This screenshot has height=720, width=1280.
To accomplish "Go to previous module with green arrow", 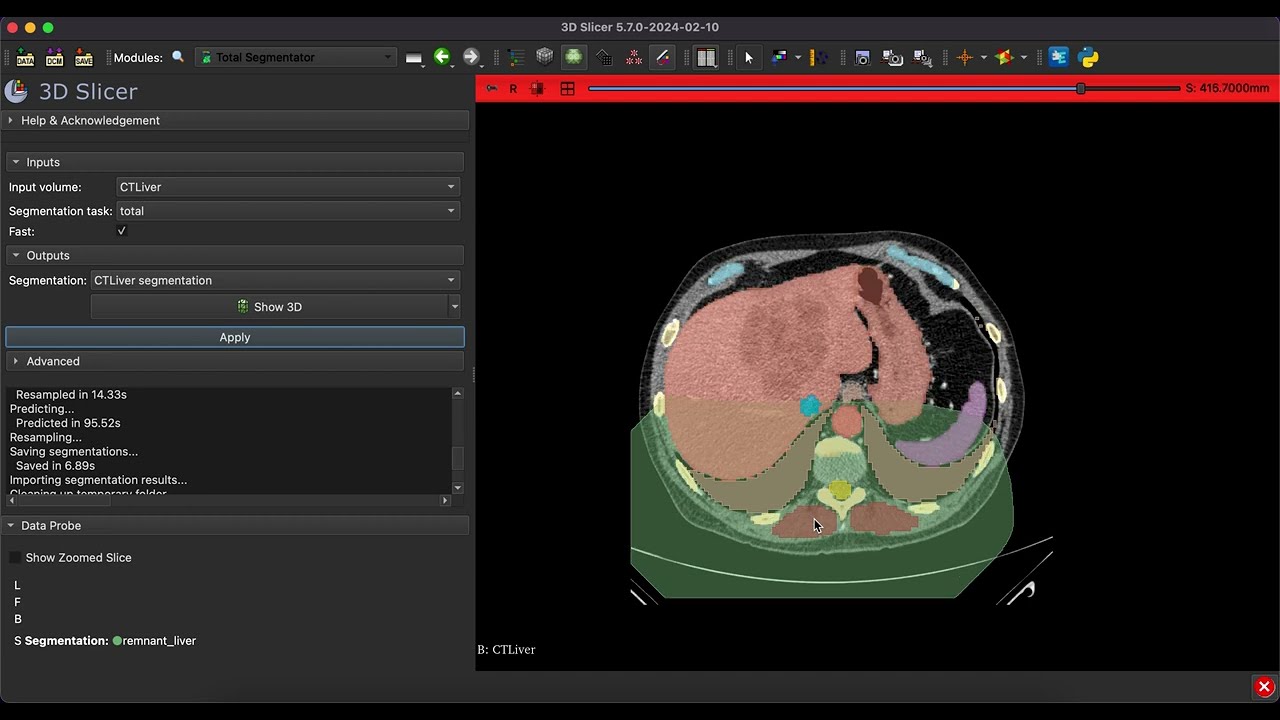I will (442, 58).
